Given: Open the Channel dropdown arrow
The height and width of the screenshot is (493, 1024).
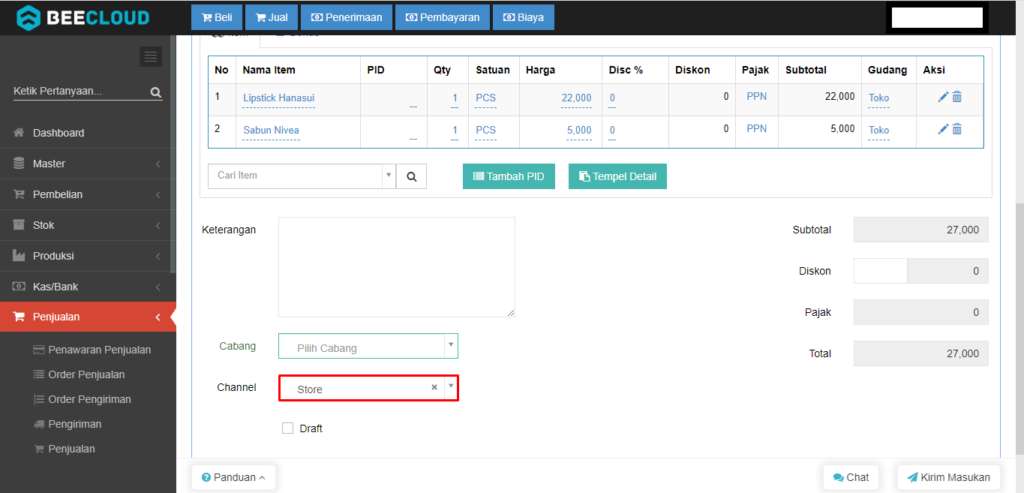Looking at the screenshot, I should pyautogui.click(x=451, y=387).
